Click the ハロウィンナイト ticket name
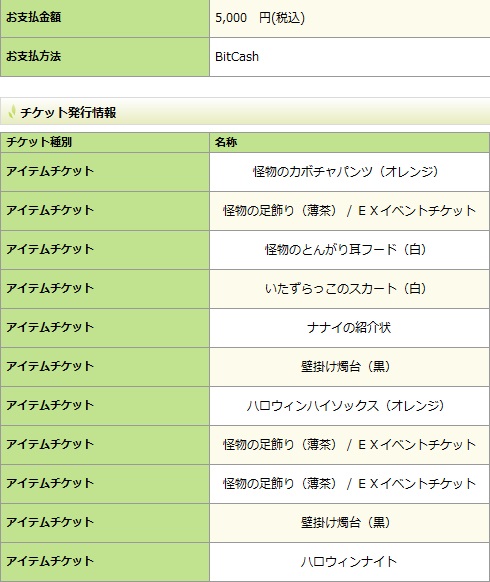Screen dimensions: 490x582 pyautogui.click(x=349, y=562)
